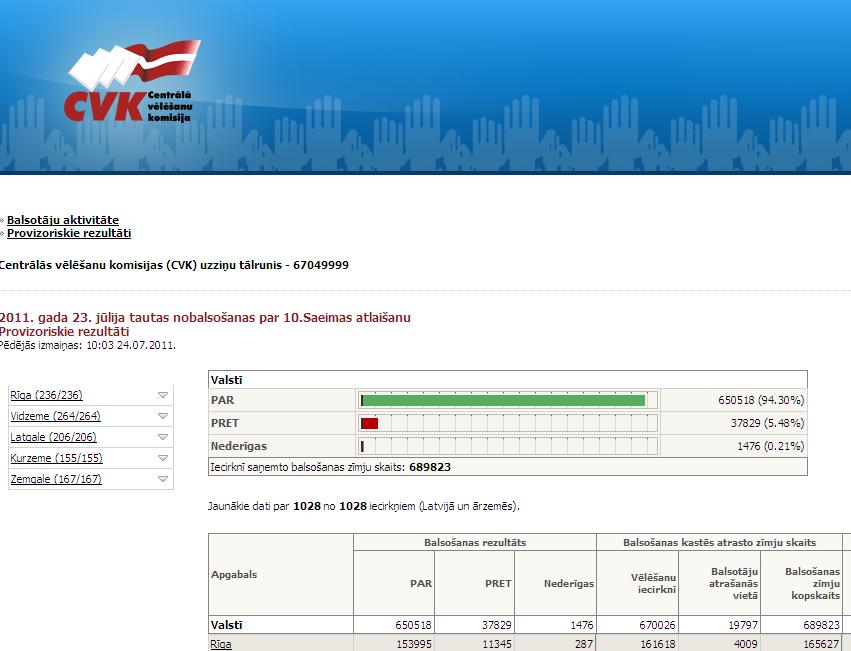This screenshot has height=651, width=851.
Task: Open the Latgale (206/206) region link
Action: (x=54, y=437)
